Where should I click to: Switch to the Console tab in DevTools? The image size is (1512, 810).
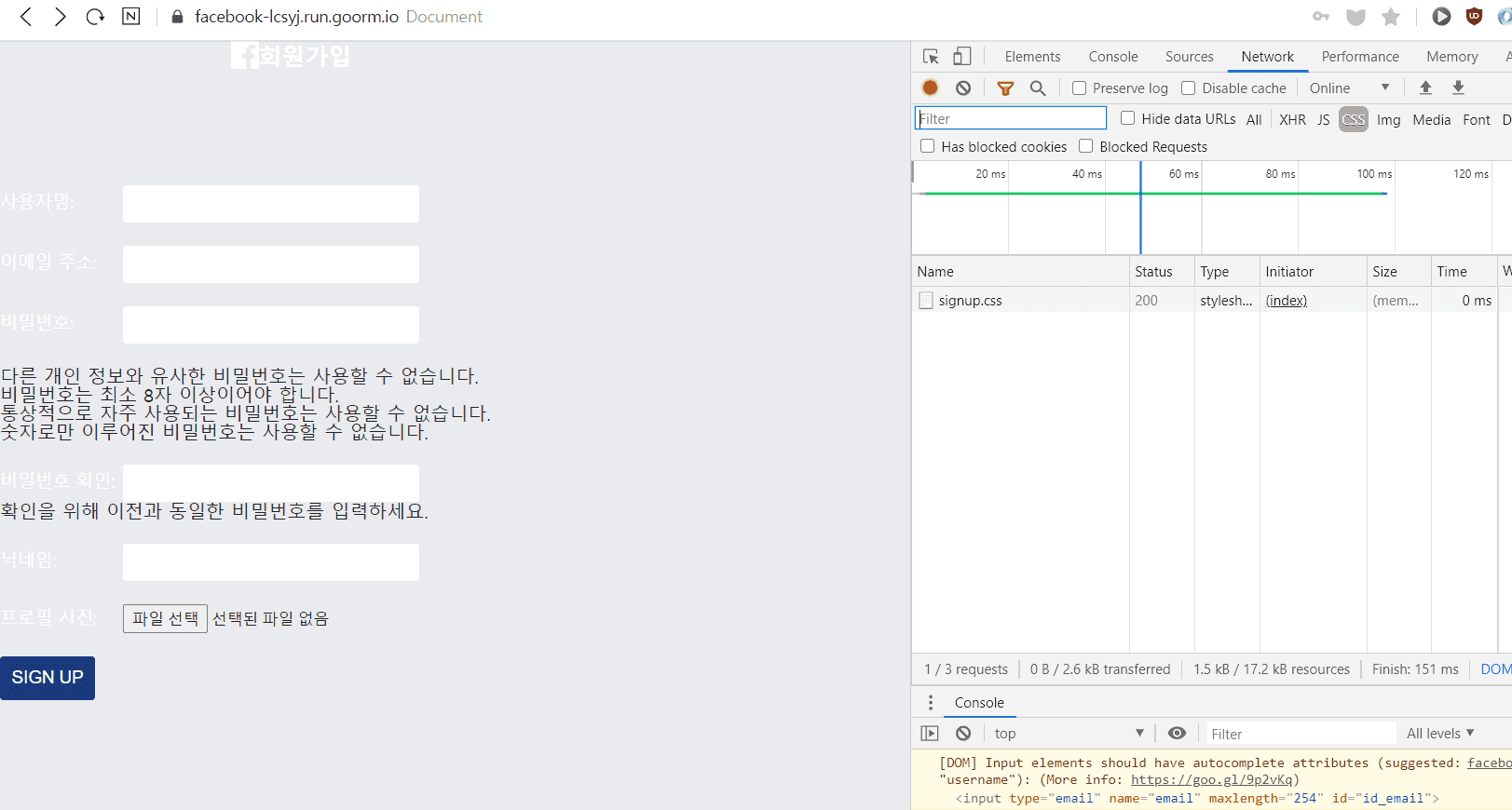tap(1113, 57)
